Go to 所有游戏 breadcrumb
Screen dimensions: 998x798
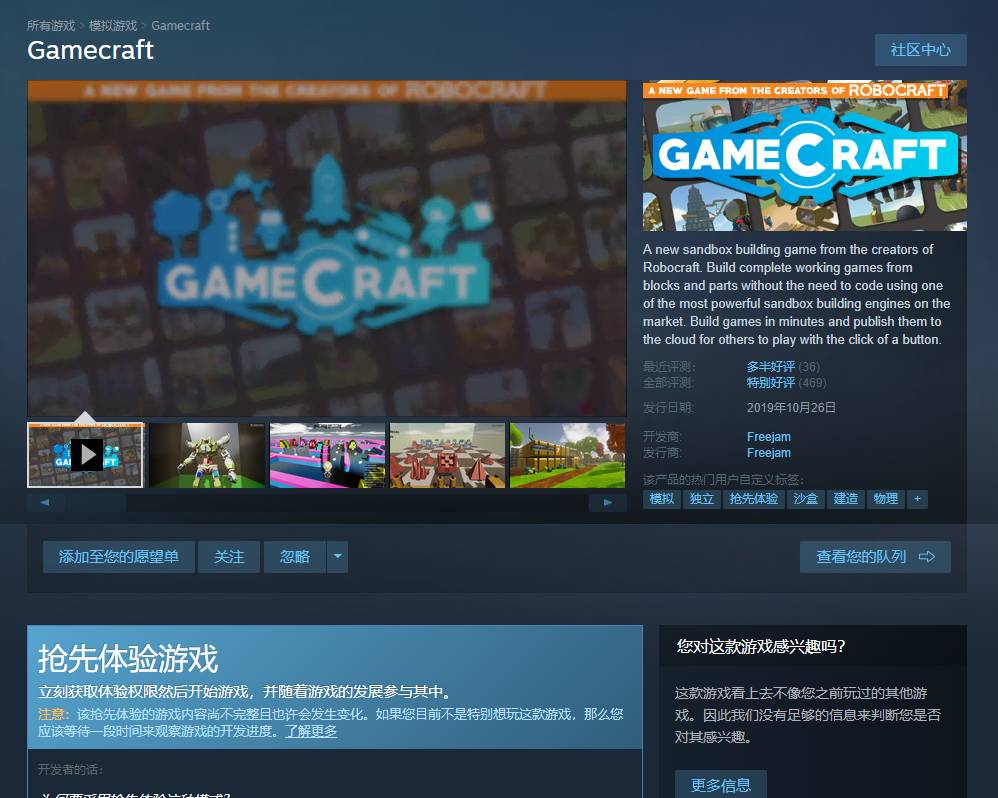coord(51,25)
